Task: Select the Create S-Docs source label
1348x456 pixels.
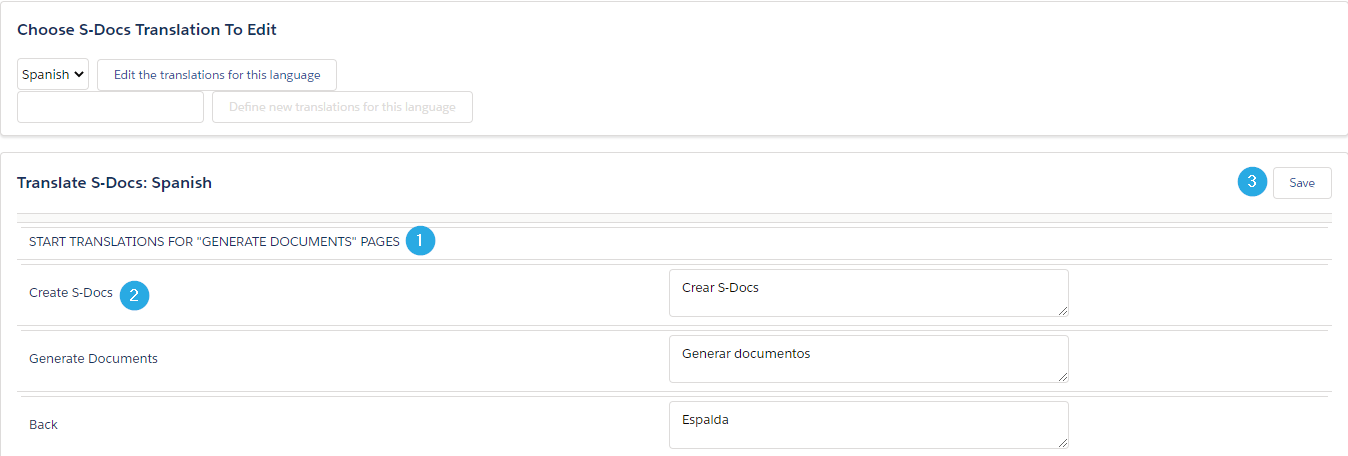Action: pyautogui.click(x=71, y=293)
